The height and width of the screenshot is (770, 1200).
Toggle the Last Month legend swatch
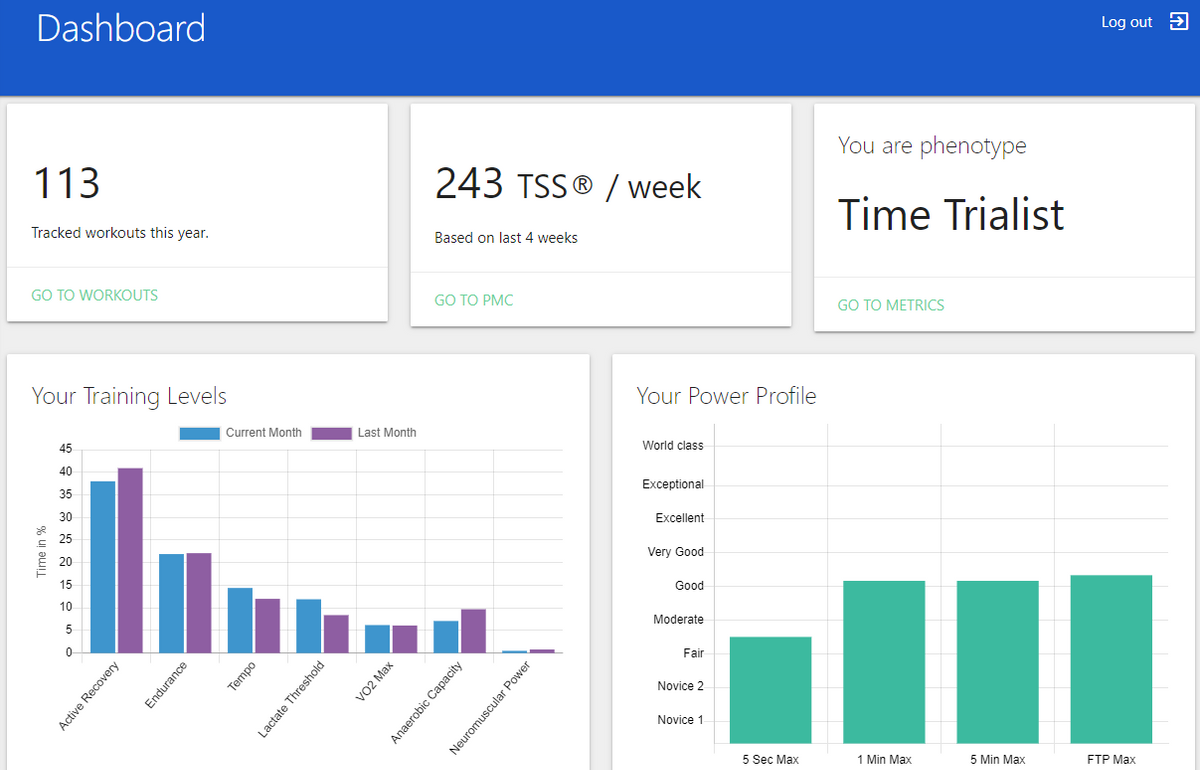(x=331, y=433)
